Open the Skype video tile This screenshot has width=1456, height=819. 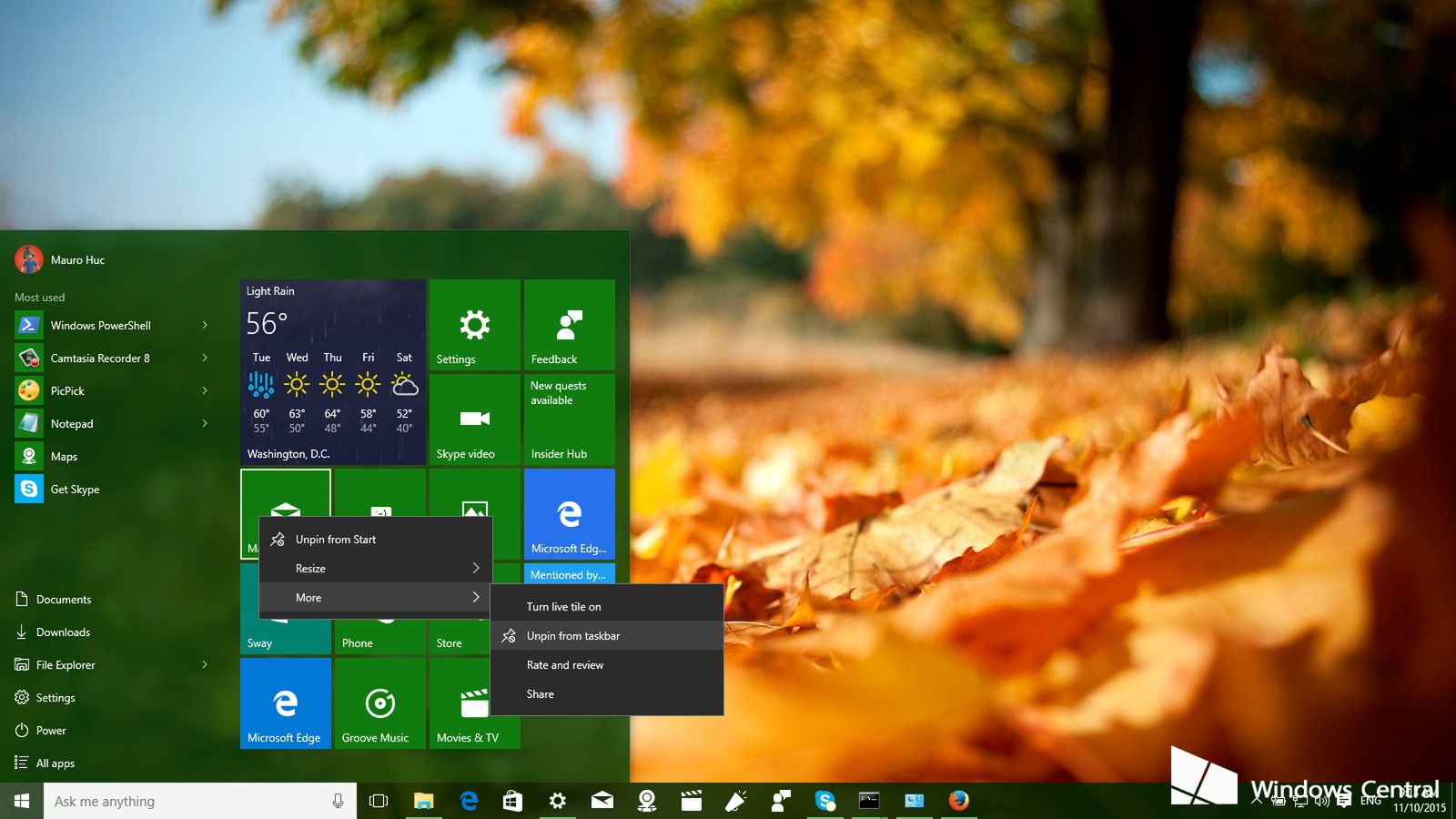pos(474,420)
